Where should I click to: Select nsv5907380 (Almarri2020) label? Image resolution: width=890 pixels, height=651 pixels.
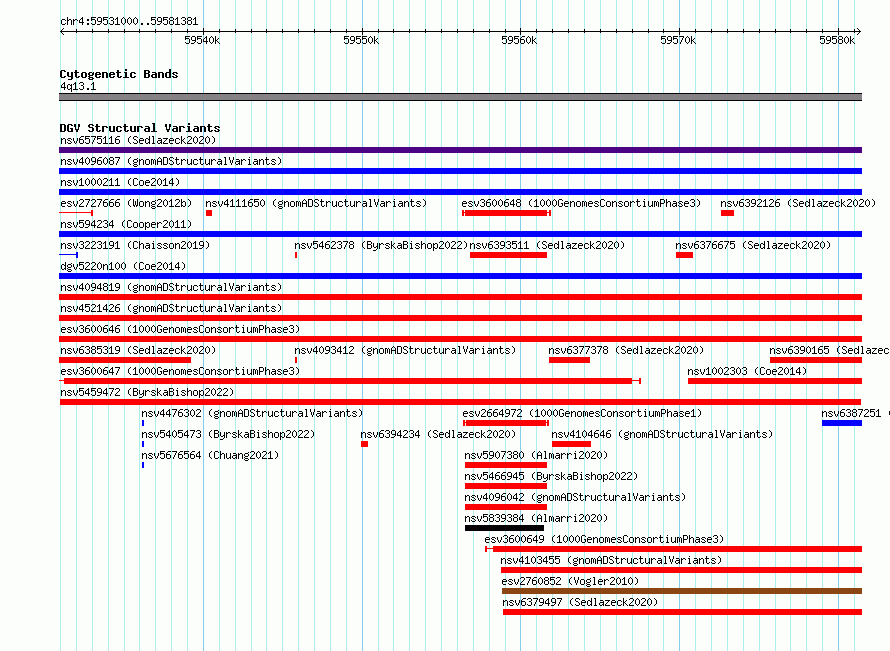pos(536,455)
